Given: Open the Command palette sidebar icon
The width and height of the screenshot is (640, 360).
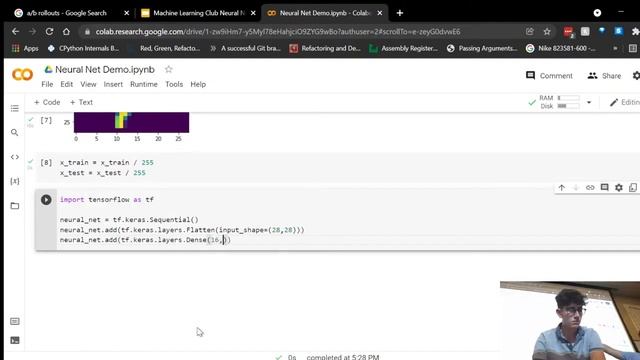Looking at the screenshot, I should point(15,322).
